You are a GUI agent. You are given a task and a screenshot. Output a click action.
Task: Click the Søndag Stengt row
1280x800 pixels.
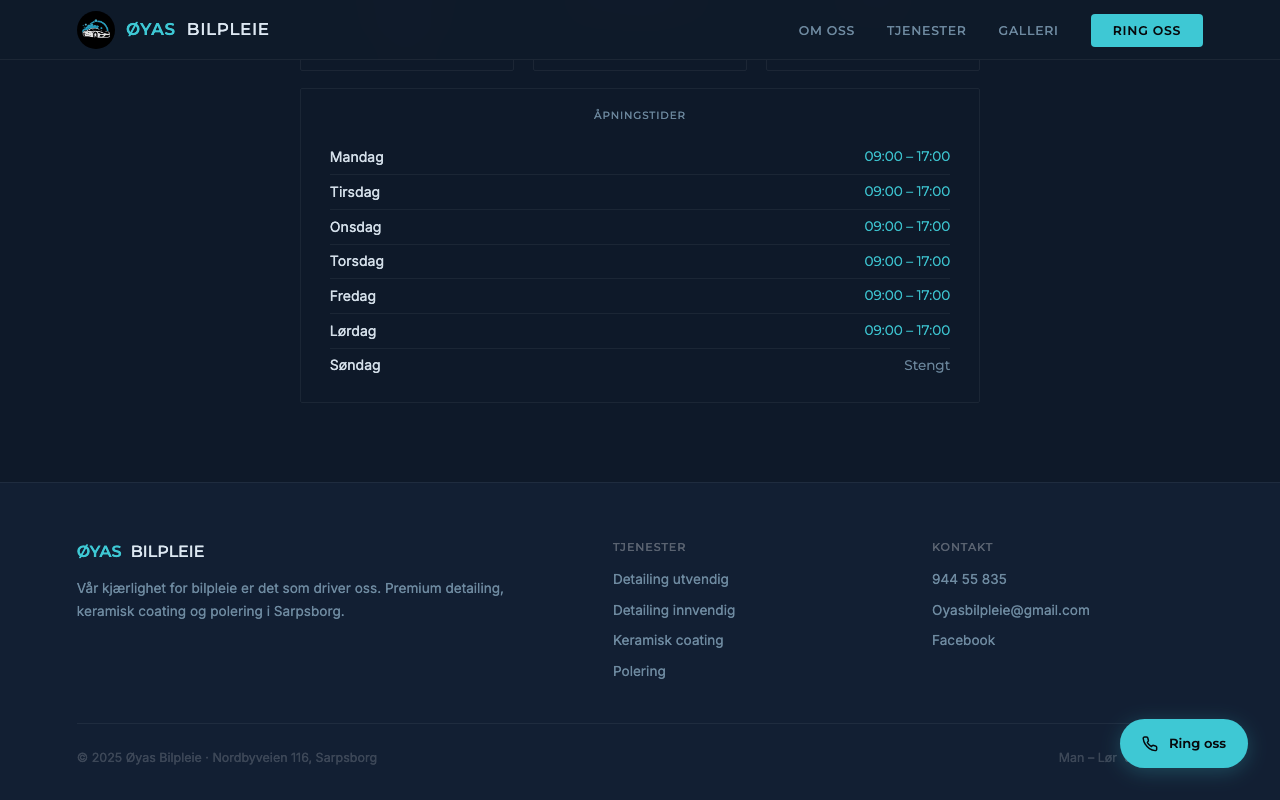[x=639, y=365]
